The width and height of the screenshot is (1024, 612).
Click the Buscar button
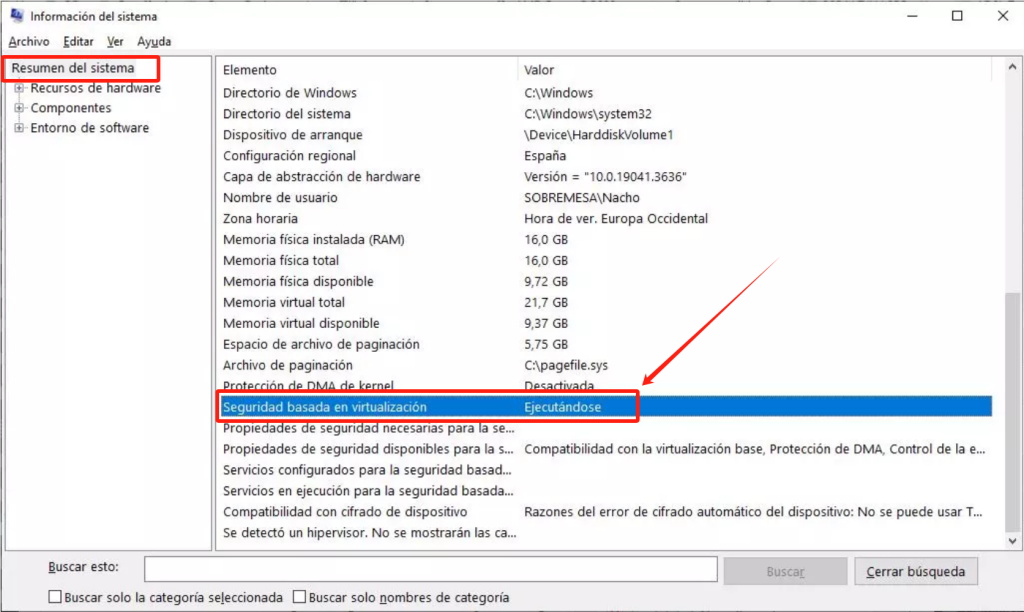point(785,571)
